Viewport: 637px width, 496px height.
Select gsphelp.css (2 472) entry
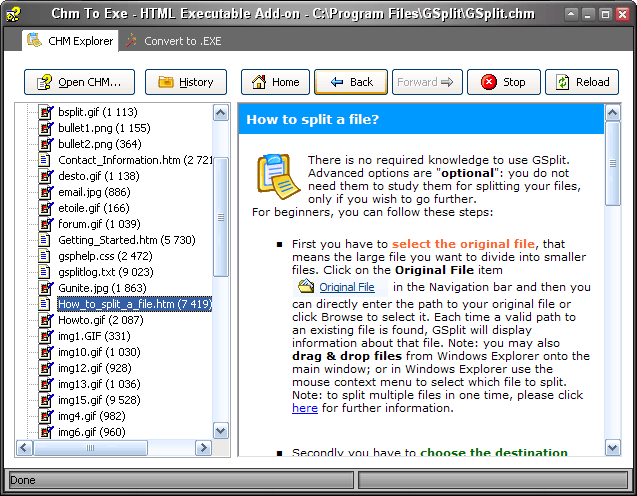[105, 256]
